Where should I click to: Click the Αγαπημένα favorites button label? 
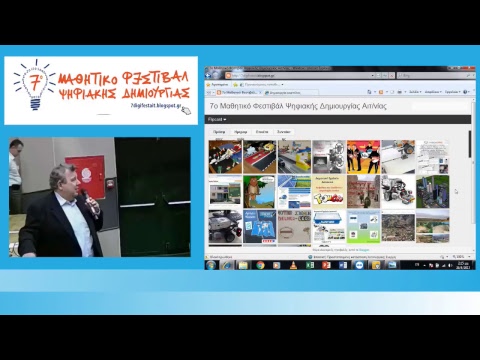coord(220,85)
